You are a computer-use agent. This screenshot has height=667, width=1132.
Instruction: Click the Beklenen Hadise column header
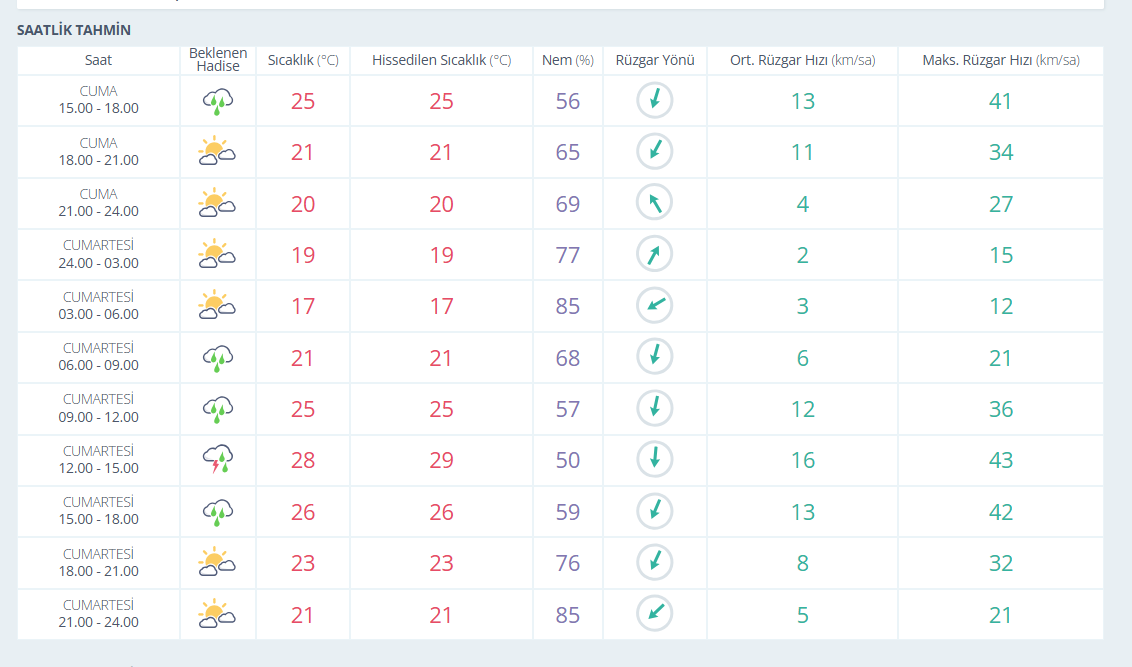tap(218, 60)
